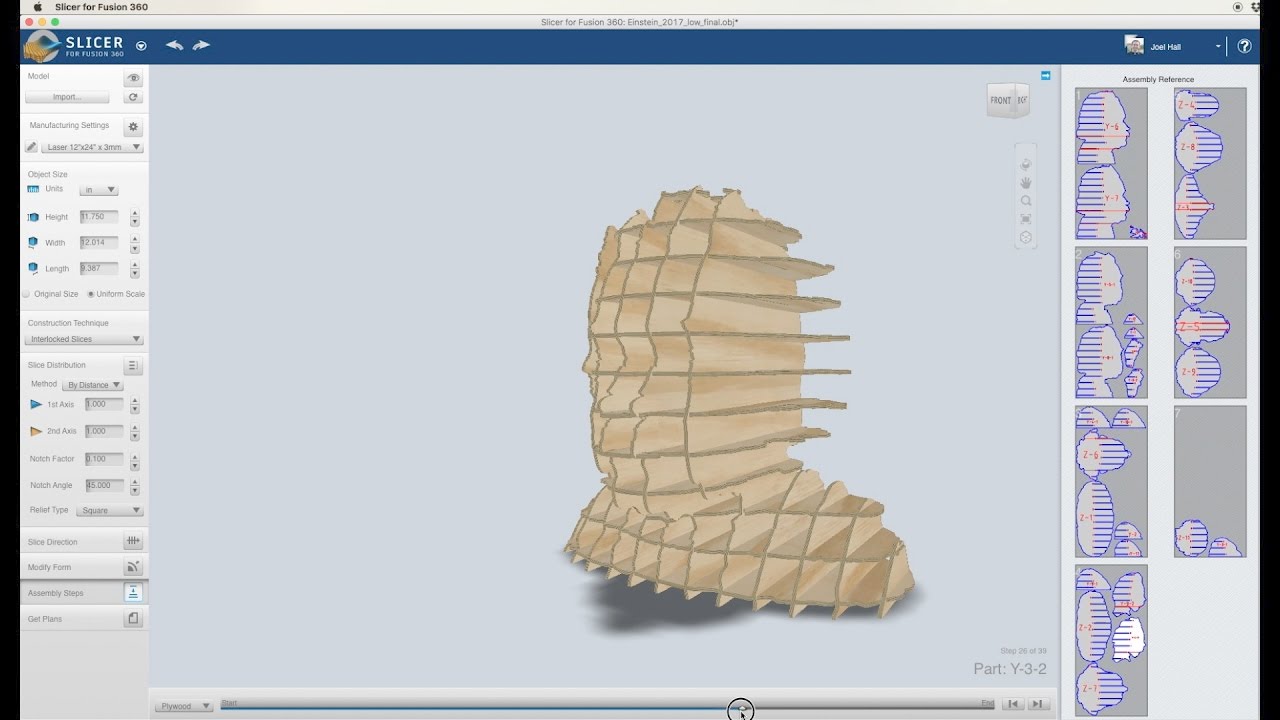Image resolution: width=1280 pixels, height=720 pixels.
Task: Click the Import... button
Action: click(x=67, y=97)
